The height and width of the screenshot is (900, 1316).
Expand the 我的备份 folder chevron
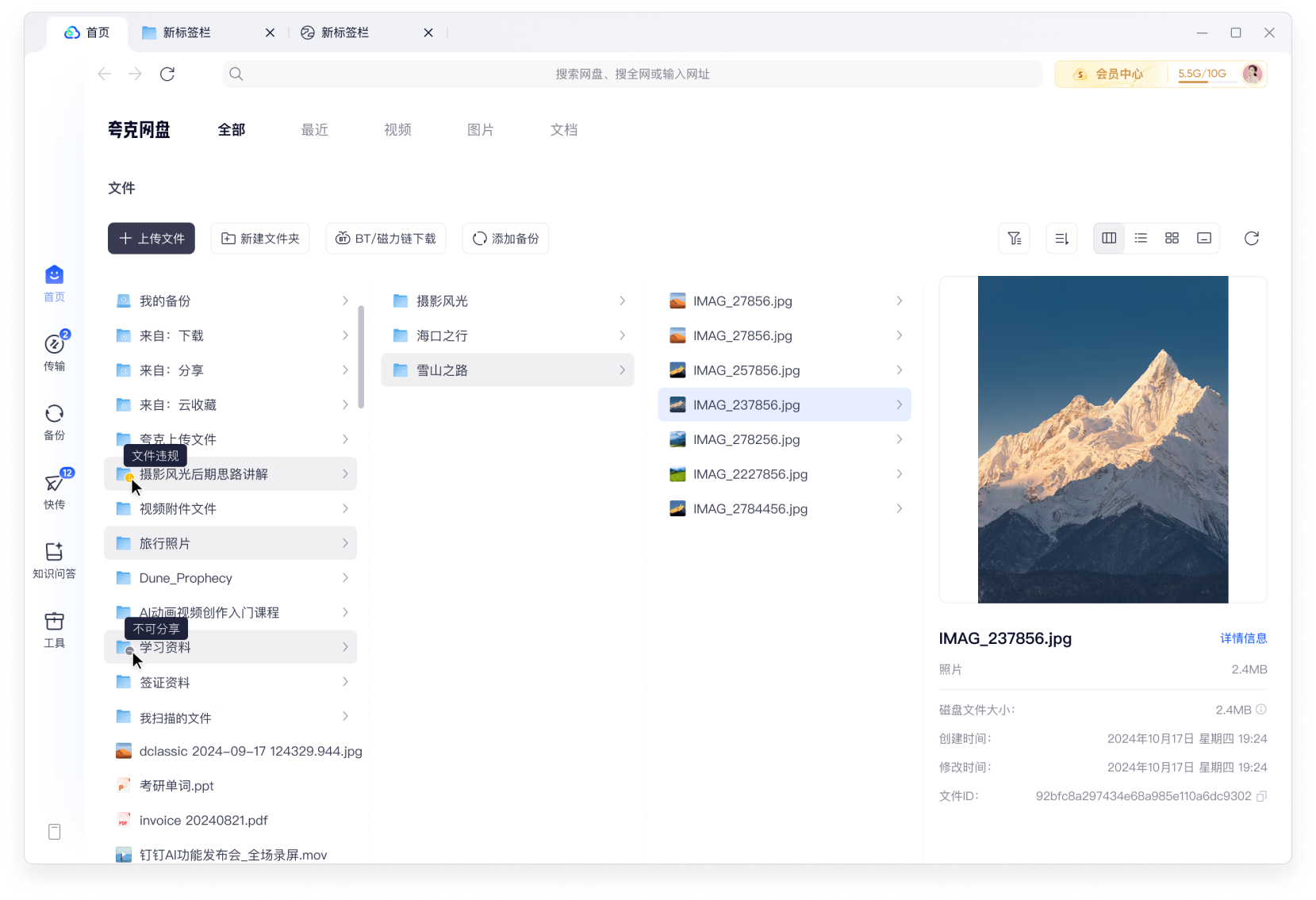(x=345, y=301)
